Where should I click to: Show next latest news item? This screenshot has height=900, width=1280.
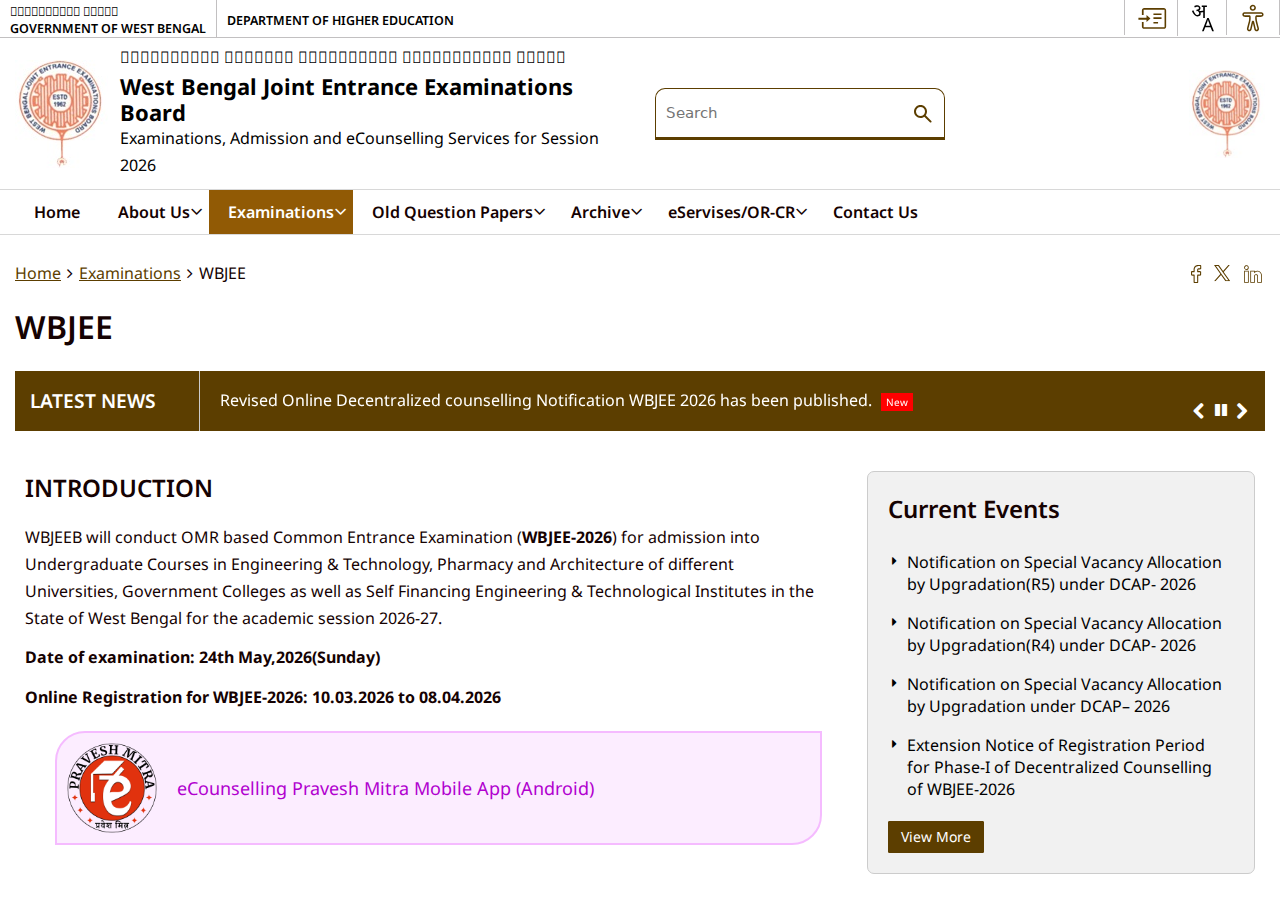1242,411
